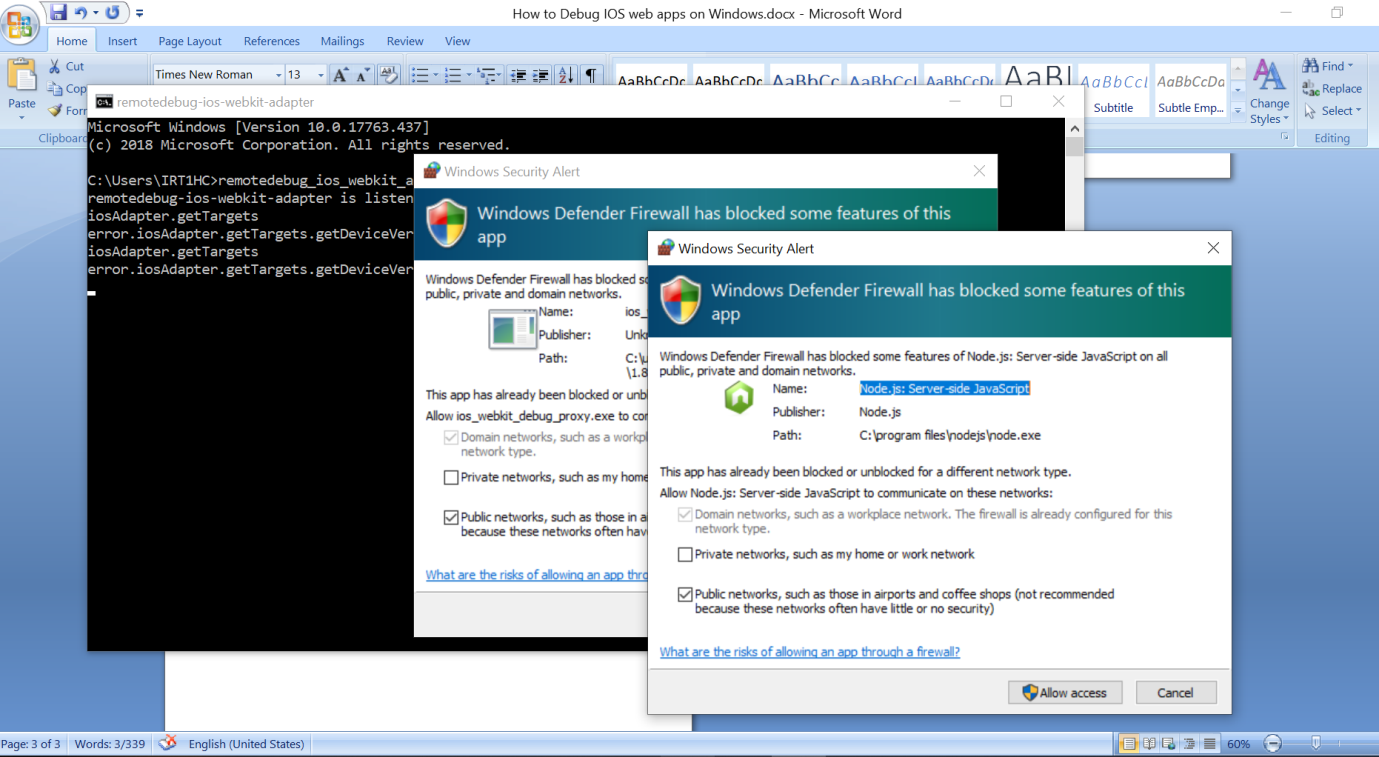Open the Styles dialog launcher
Screen dimensions: 1379x757
[x=1285, y=137]
